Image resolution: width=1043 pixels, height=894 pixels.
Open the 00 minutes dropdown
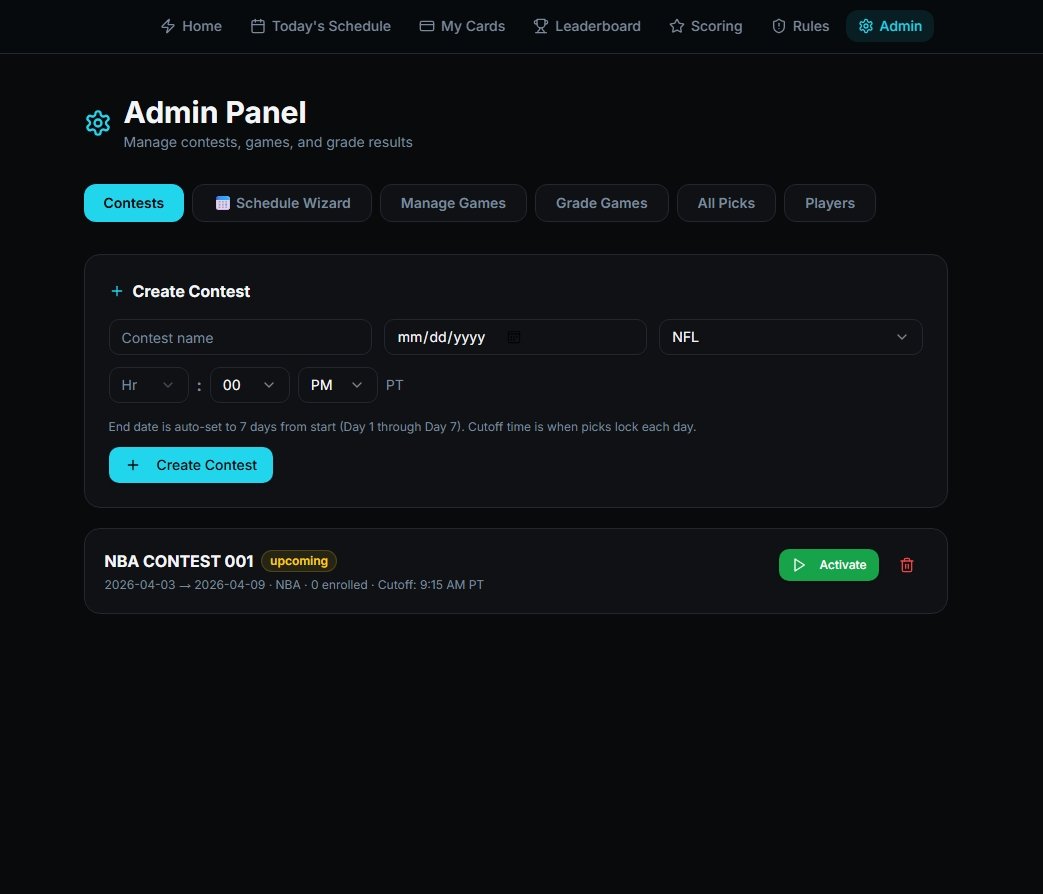point(249,385)
